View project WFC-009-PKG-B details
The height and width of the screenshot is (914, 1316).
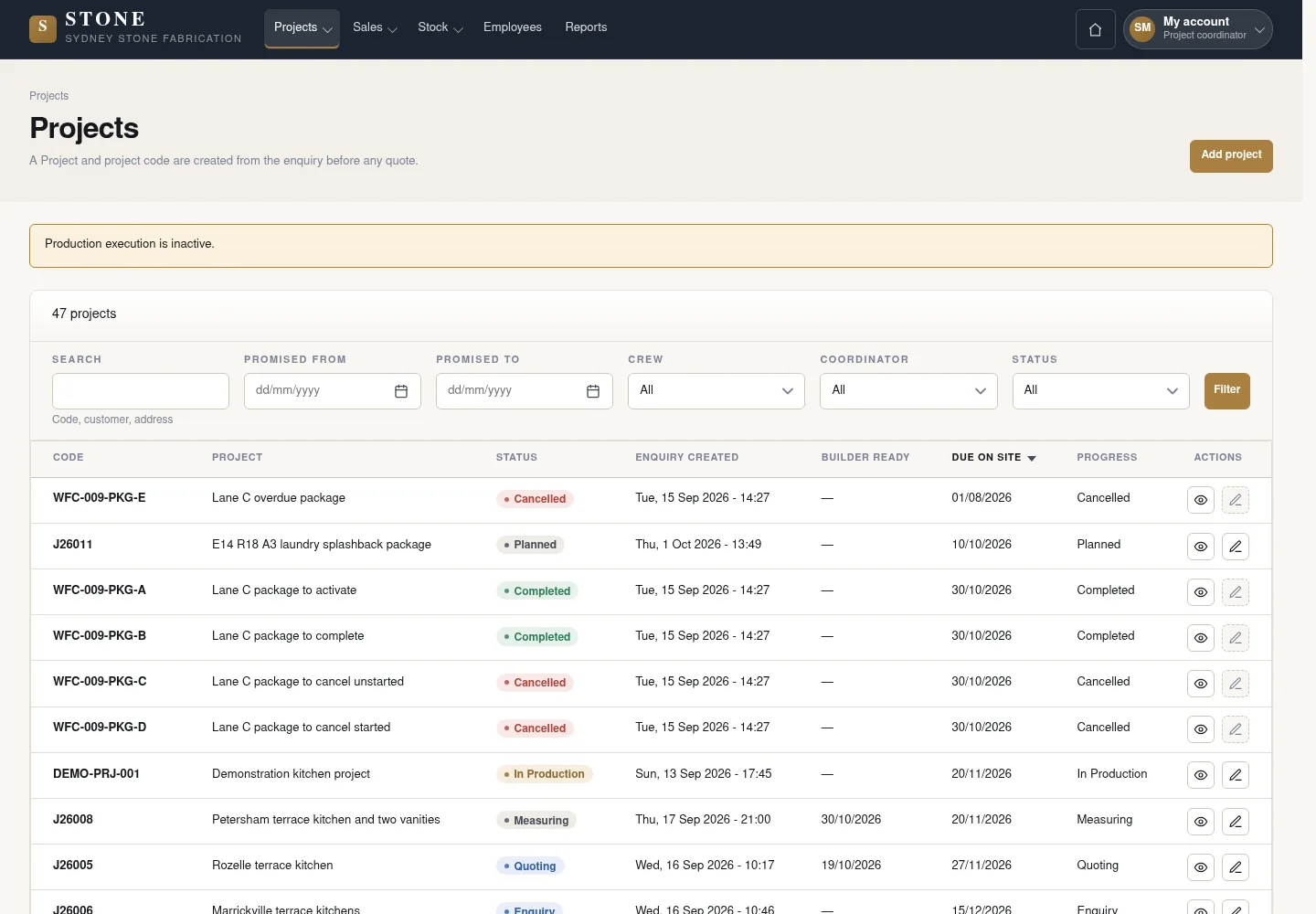pos(1201,638)
